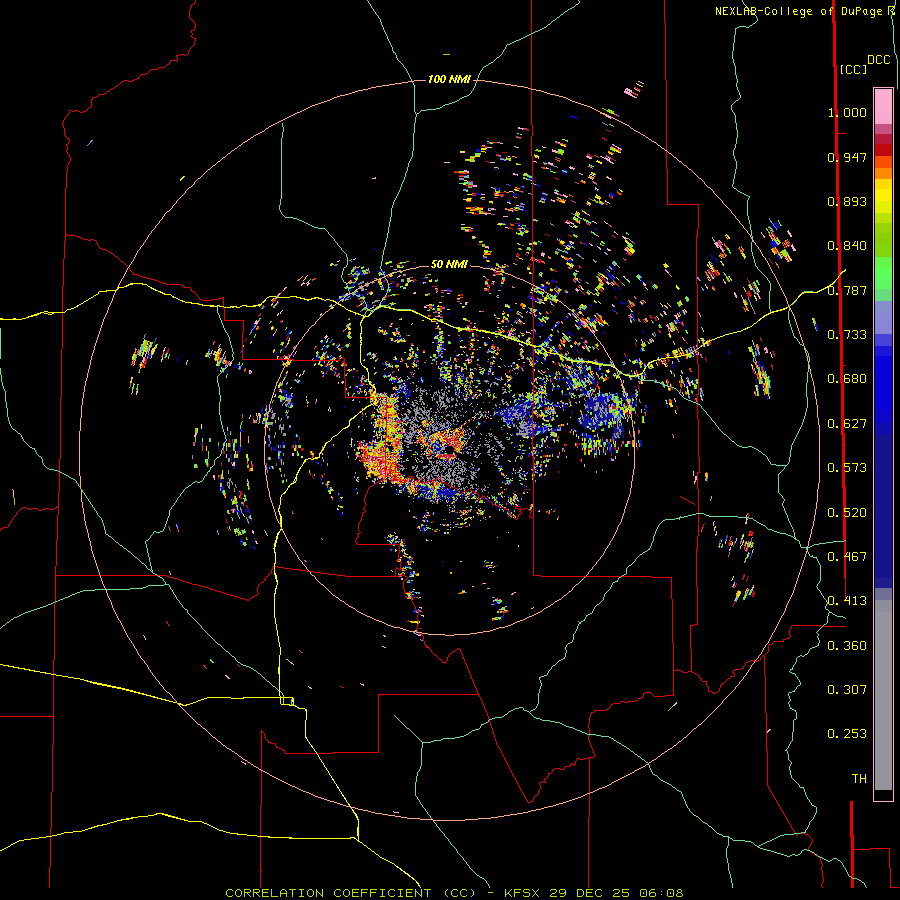Image resolution: width=900 pixels, height=900 pixels.
Task: Click the KFSX station identifier in caption
Action: (x=522, y=893)
